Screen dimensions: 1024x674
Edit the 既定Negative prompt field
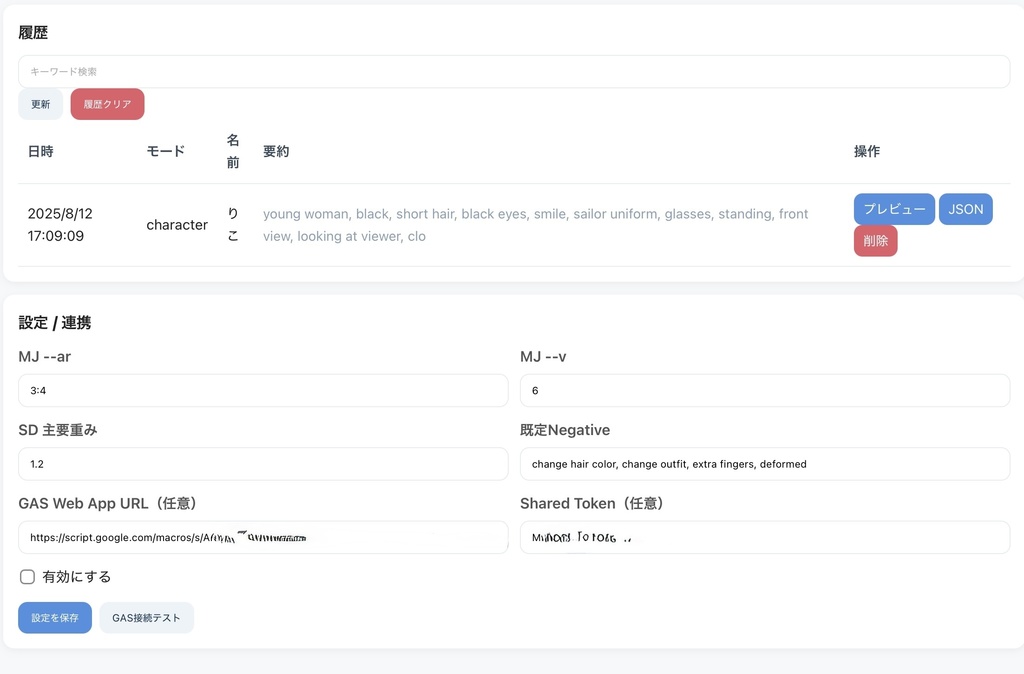click(x=764, y=464)
